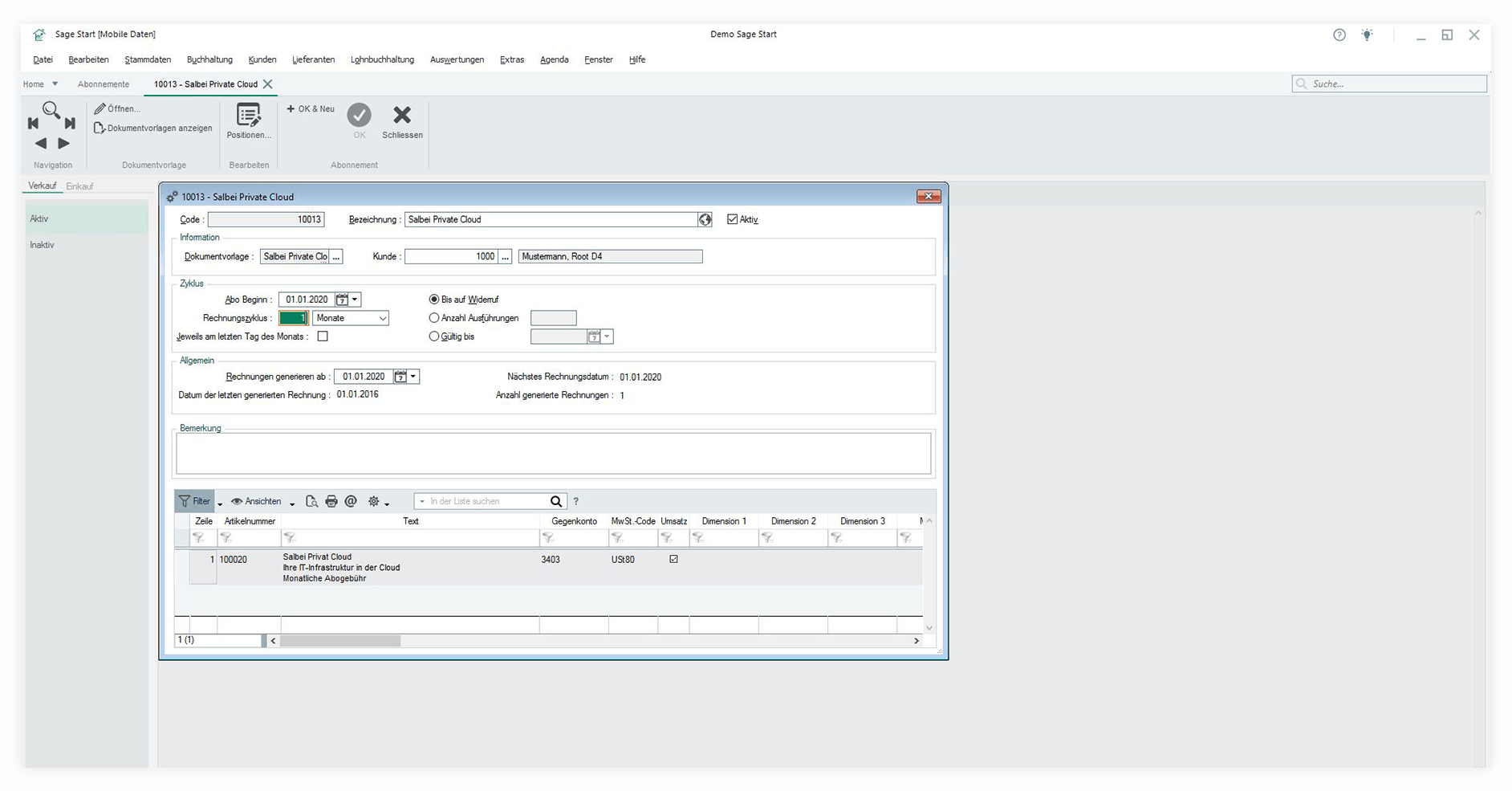Expand Abo Beginn date dropdown arrow
1512x791 pixels.
[x=355, y=300]
